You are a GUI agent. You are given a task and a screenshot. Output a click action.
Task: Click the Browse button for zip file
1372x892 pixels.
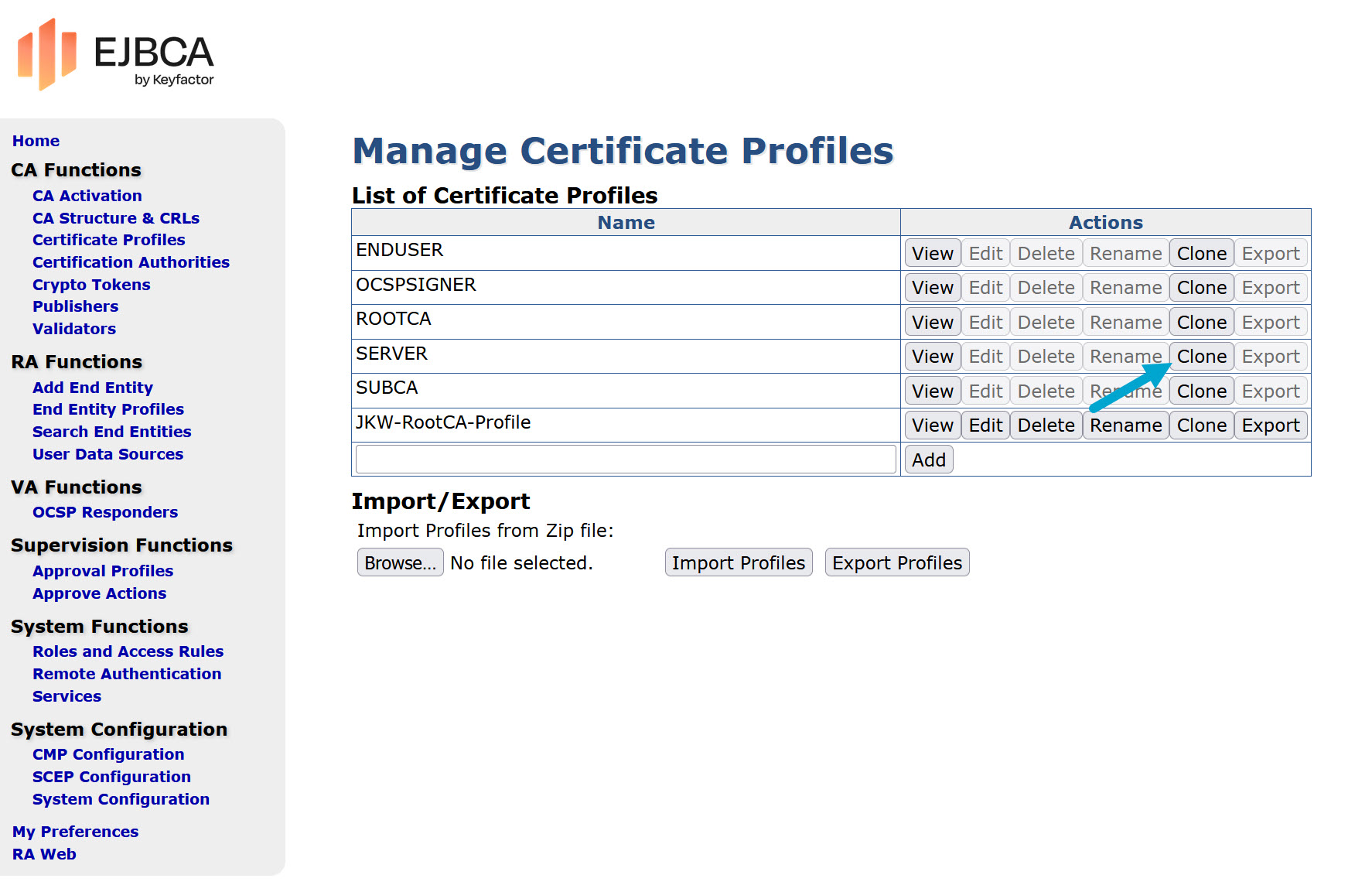pos(400,562)
